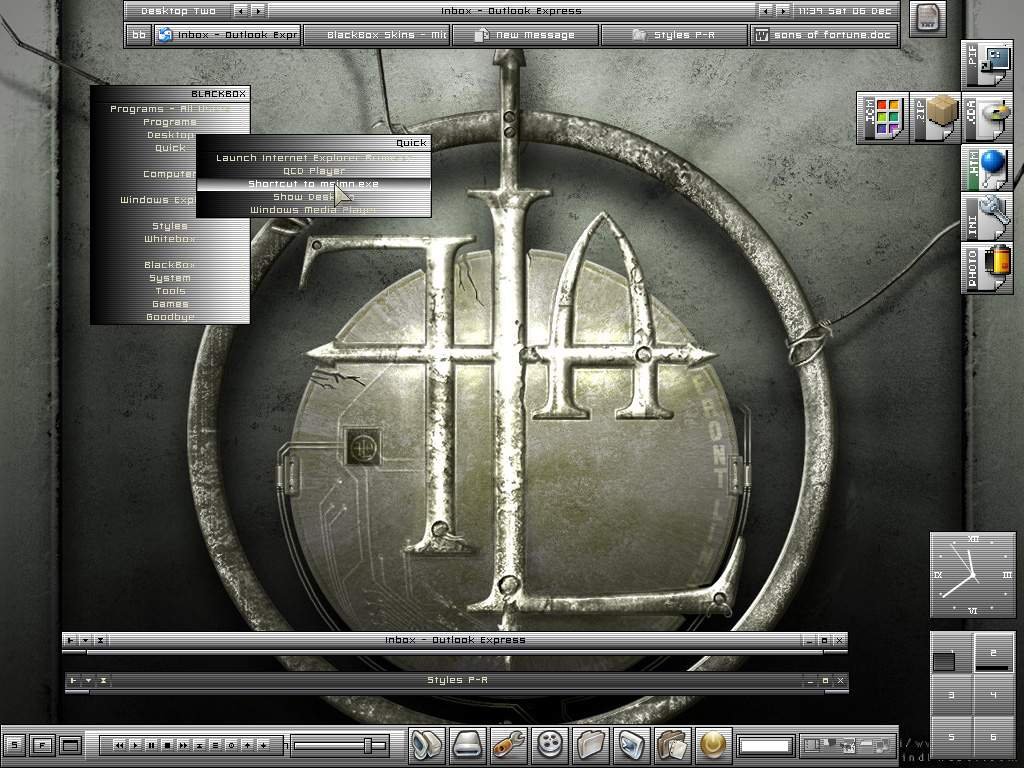Launch the computer monitors icon in bottom bar
This screenshot has height=768, width=1024.
coord(427,744)
